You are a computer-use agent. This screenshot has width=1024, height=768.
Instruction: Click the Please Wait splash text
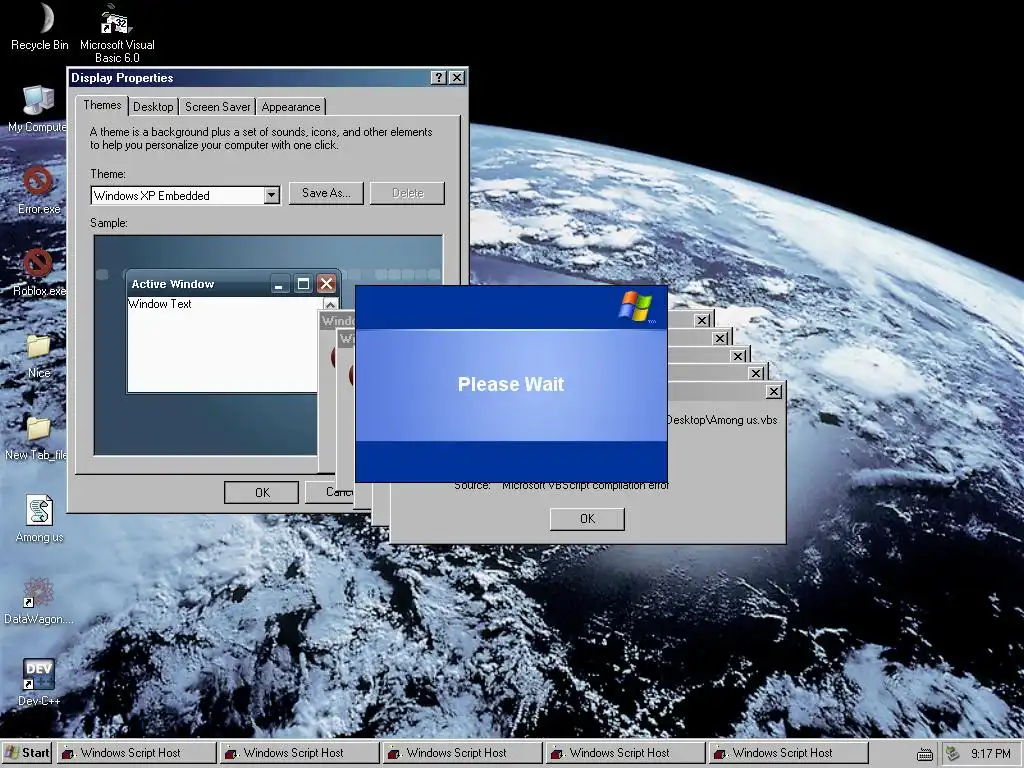[x=511, y=384]
